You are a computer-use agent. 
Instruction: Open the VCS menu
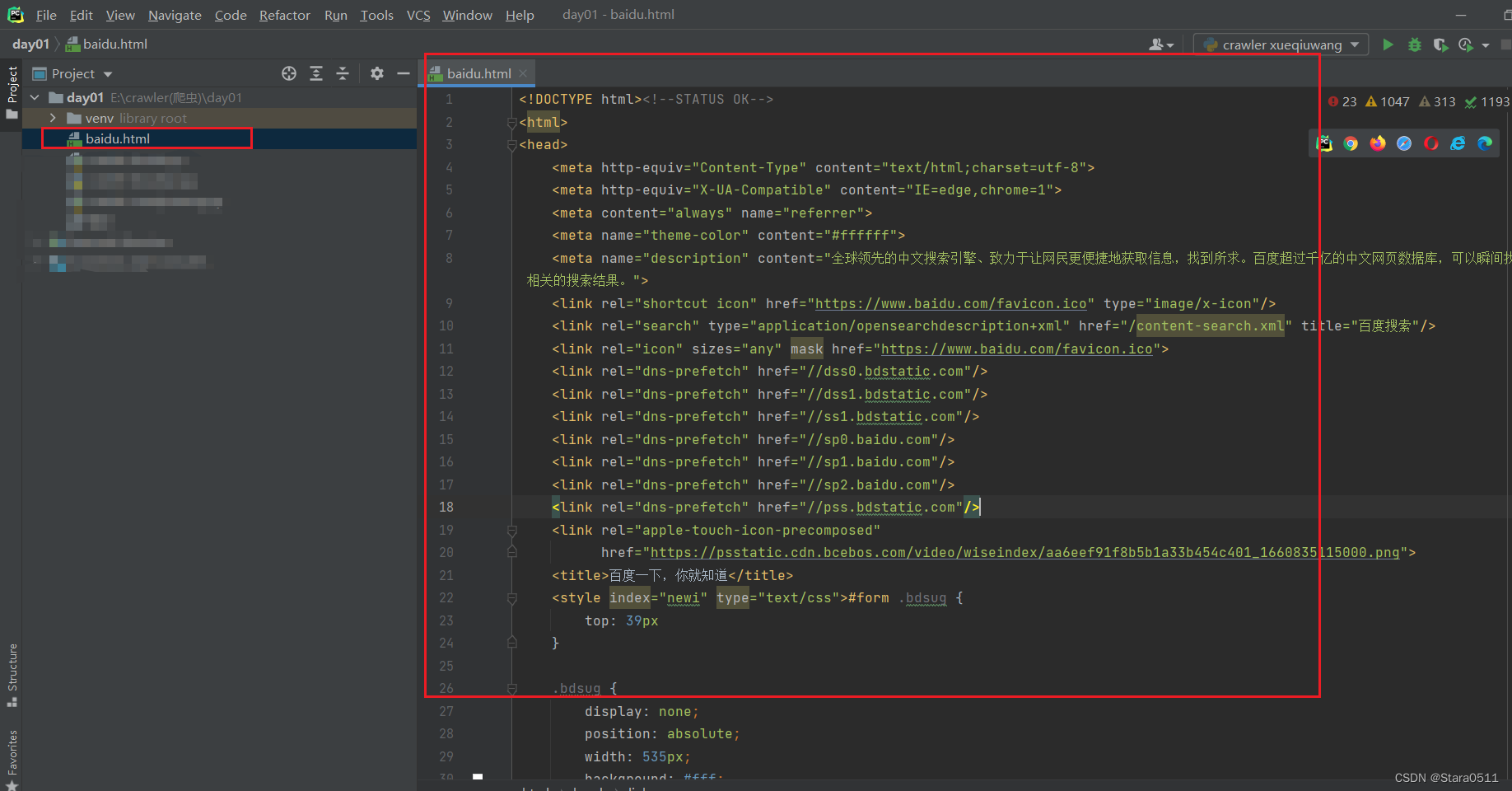point(418,15)
